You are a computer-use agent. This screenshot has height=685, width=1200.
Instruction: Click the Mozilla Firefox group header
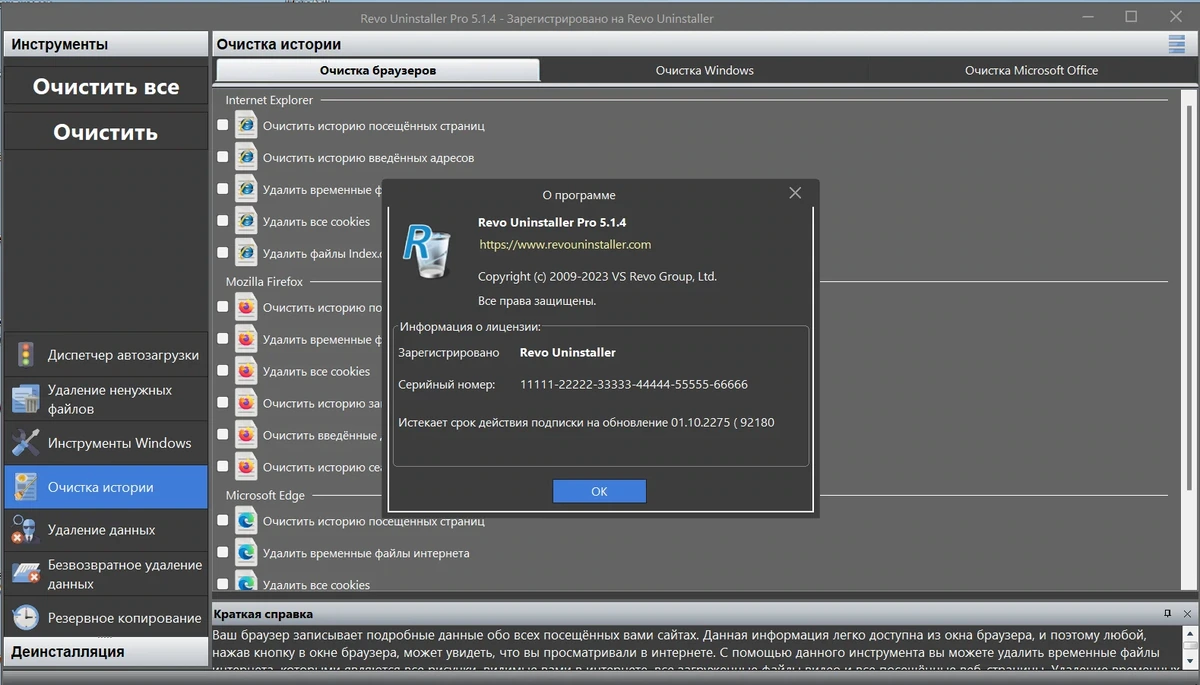coord(264,282)
